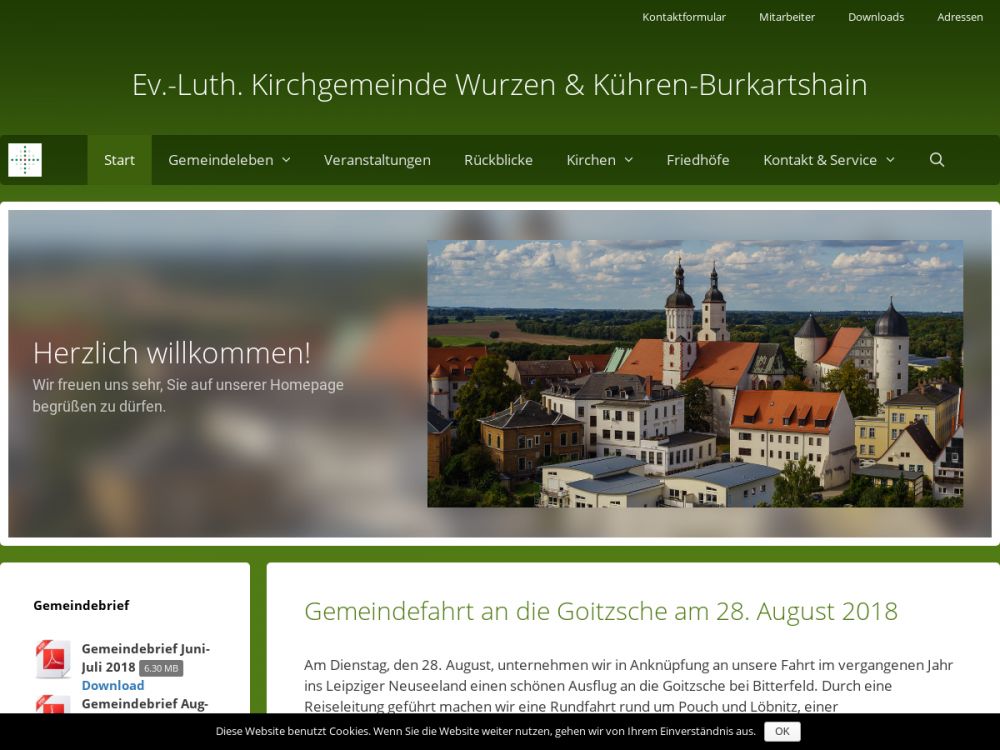This screenshot has width=1000, height=750.
Task: Click PDF icon for Gemeindebrief Aug issue
Action: coord(52,704)
